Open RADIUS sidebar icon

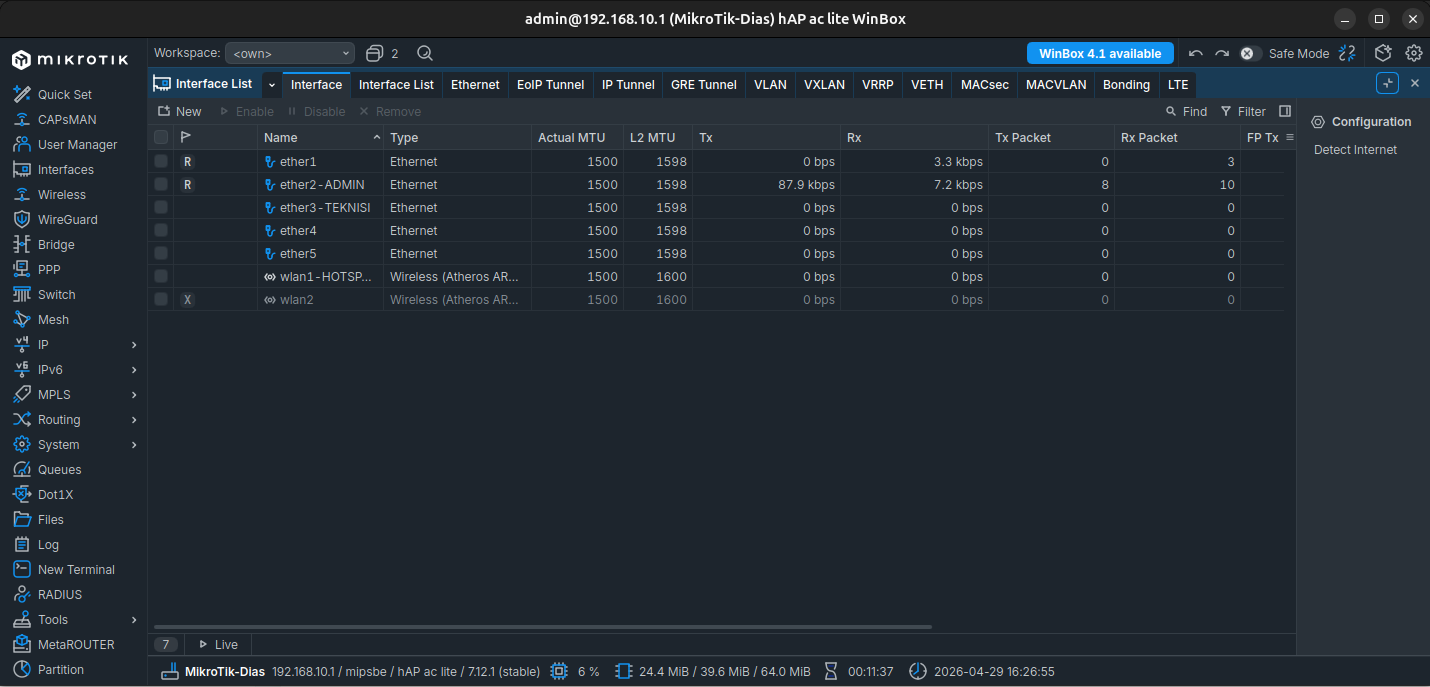22,594
